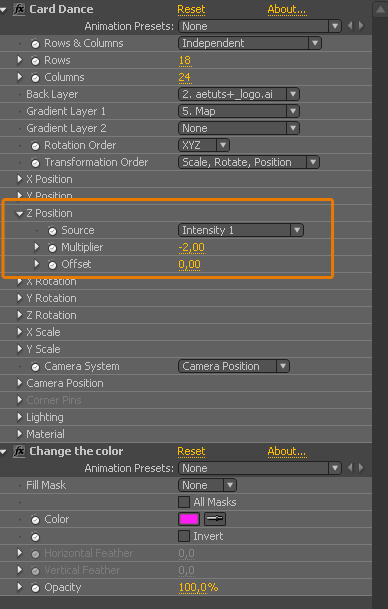Expand the Camera Position group
This screenshot has width=388, height=609.
tap(19, 383)
